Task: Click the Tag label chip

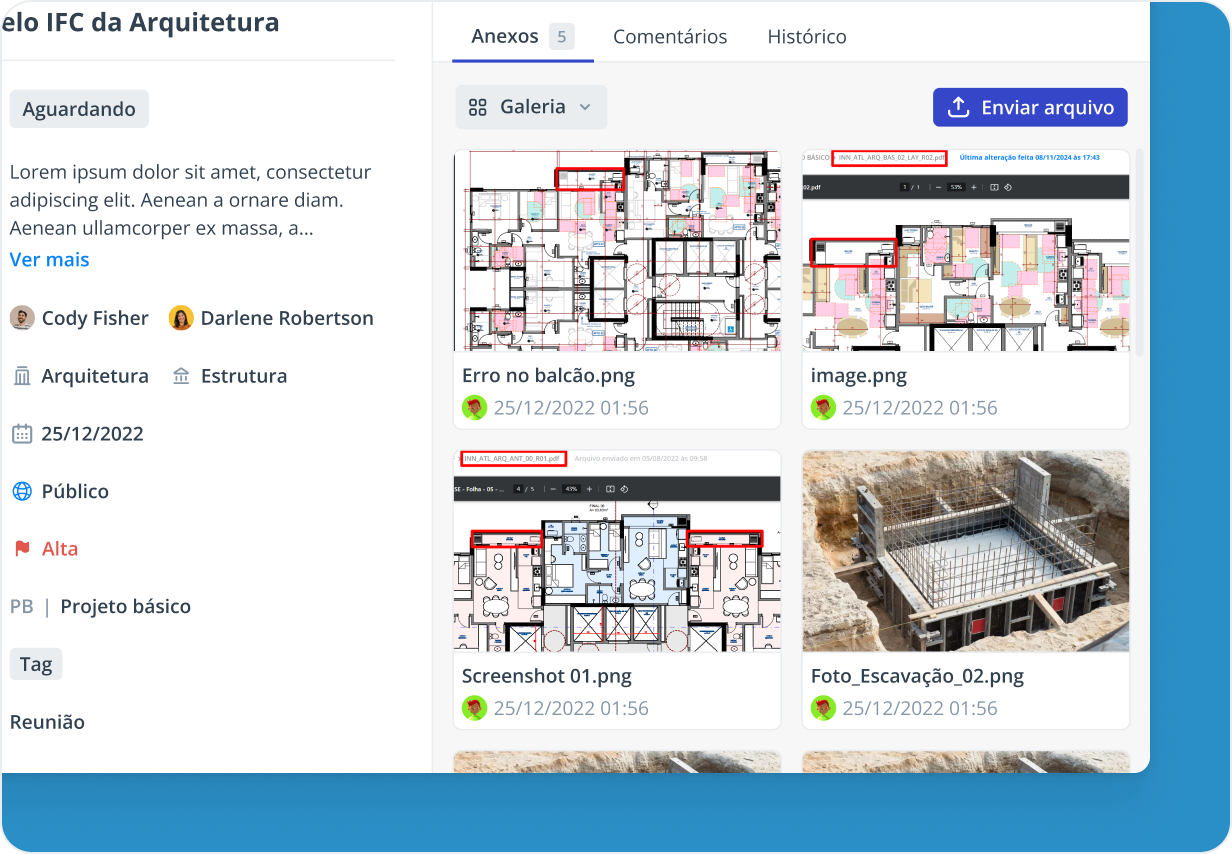Action: [36, 664]
